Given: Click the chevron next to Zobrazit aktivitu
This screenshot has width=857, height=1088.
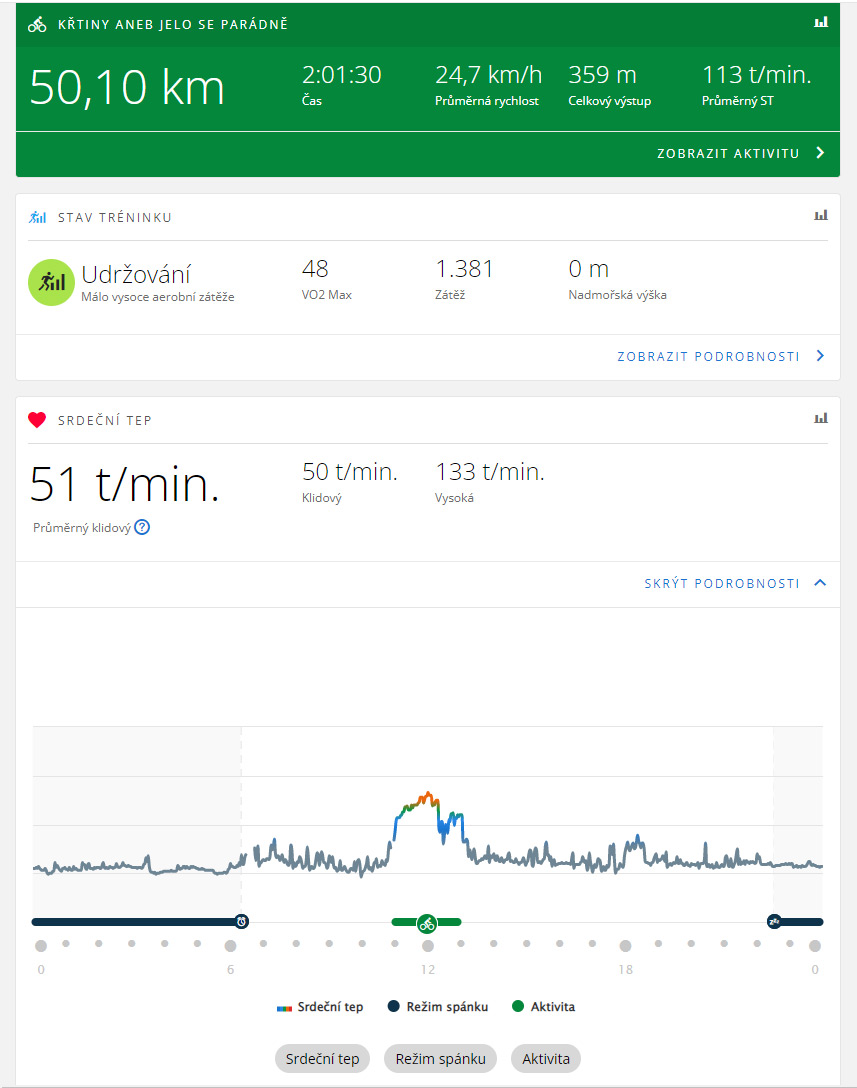Looking at the screenshot, I should [820, 153].
